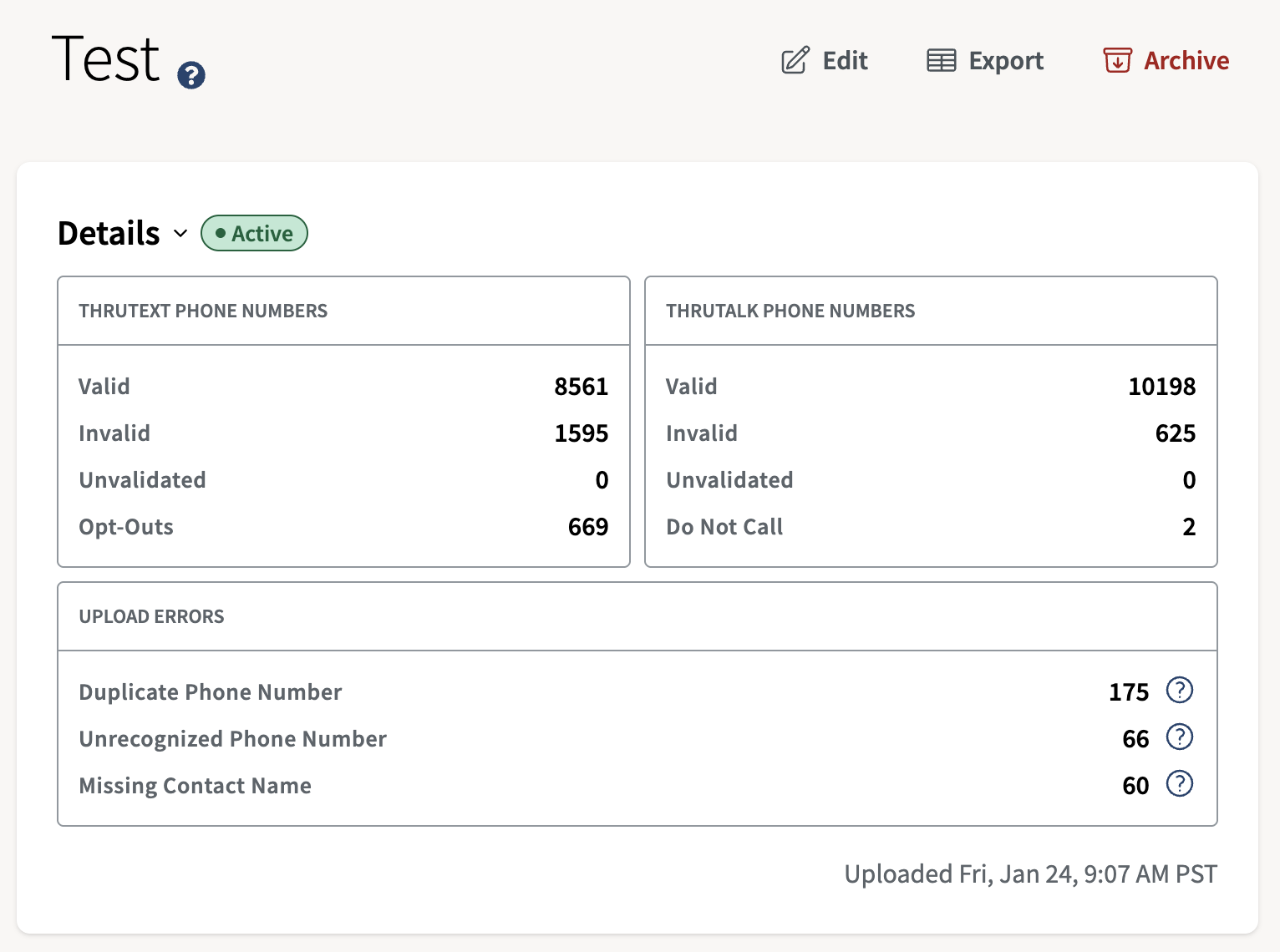Screen dimensions: 1280x952
Task: Collapse the Details section chevron
Action: click(180, 234)
